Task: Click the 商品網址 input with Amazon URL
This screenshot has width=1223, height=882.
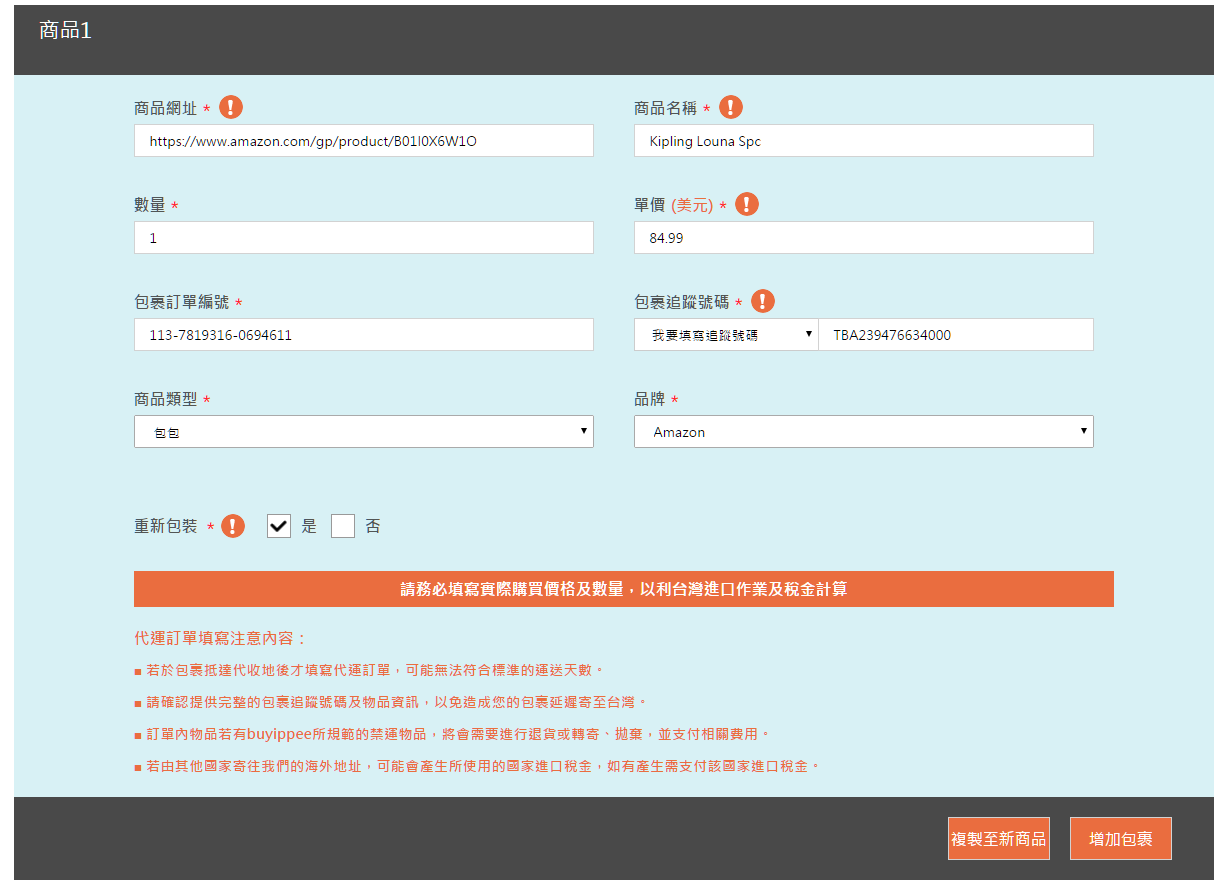Action: [364, 140]
